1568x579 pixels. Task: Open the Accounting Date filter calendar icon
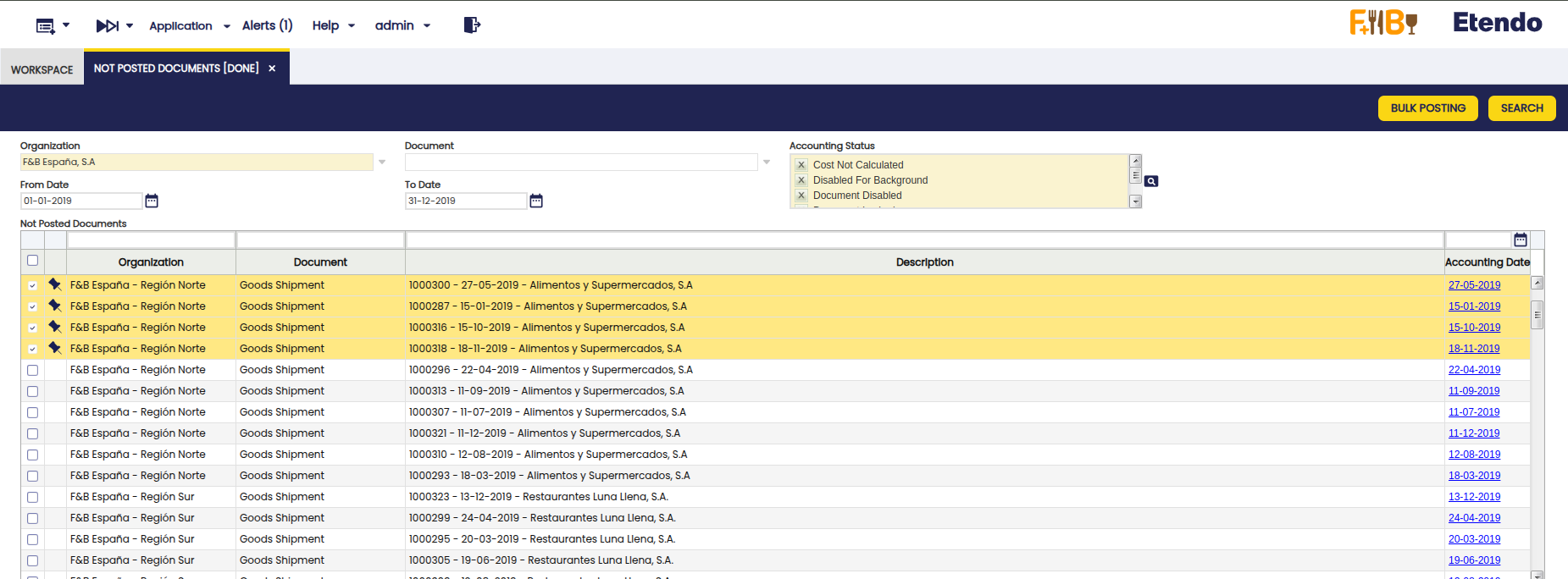1521,240
